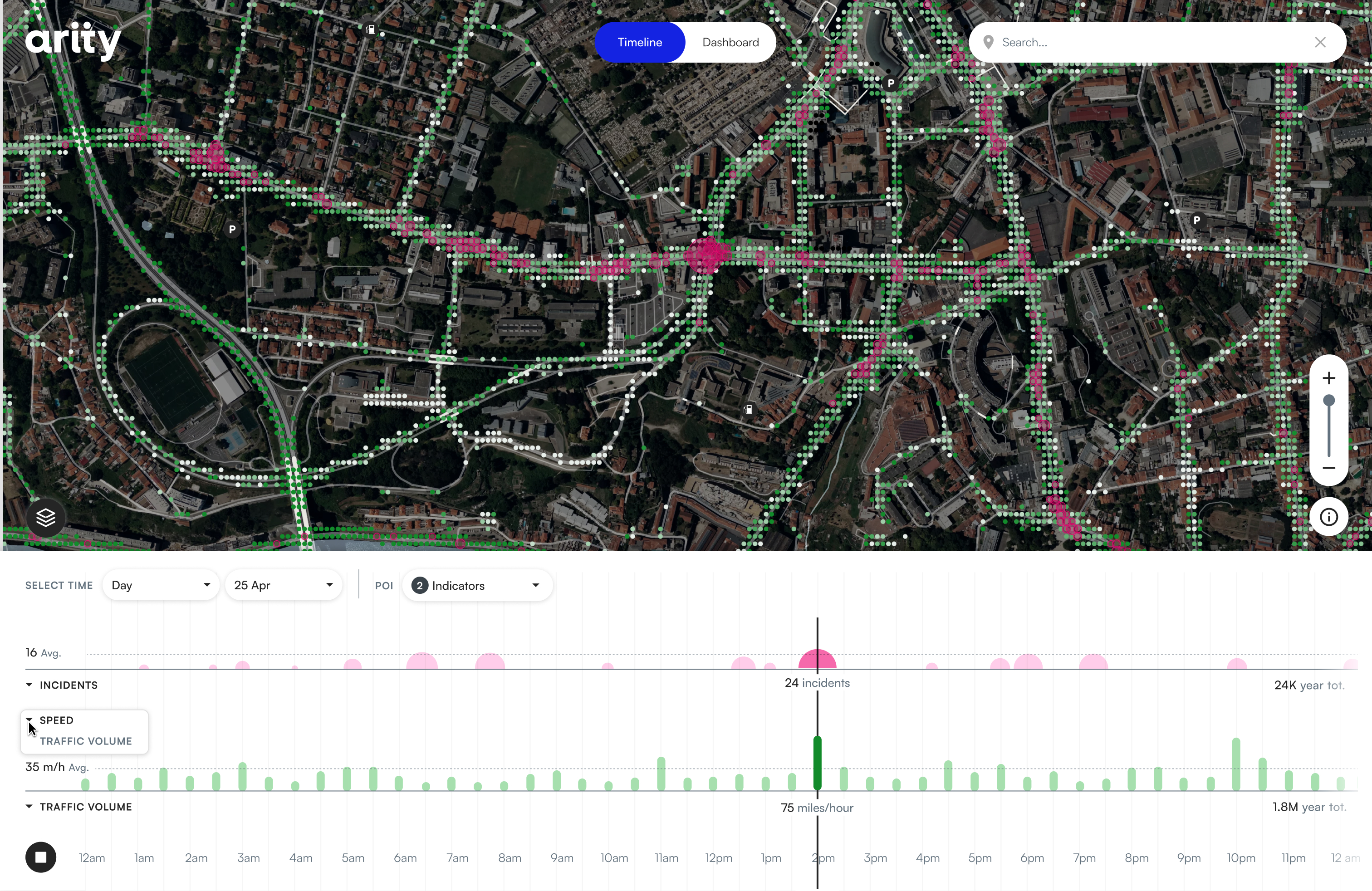Open the 25 Apr date dropdown
1372x891 pixels.
pos(284,584)
